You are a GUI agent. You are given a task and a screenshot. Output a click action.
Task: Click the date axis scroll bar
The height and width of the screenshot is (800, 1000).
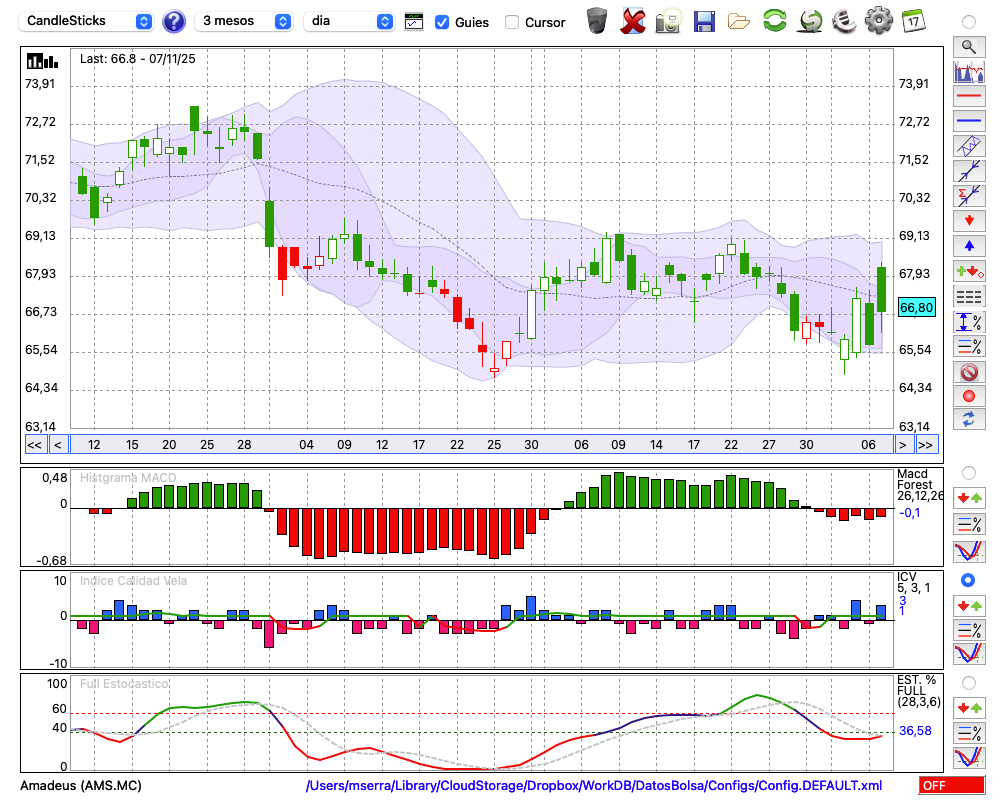[x=482, y=445]
